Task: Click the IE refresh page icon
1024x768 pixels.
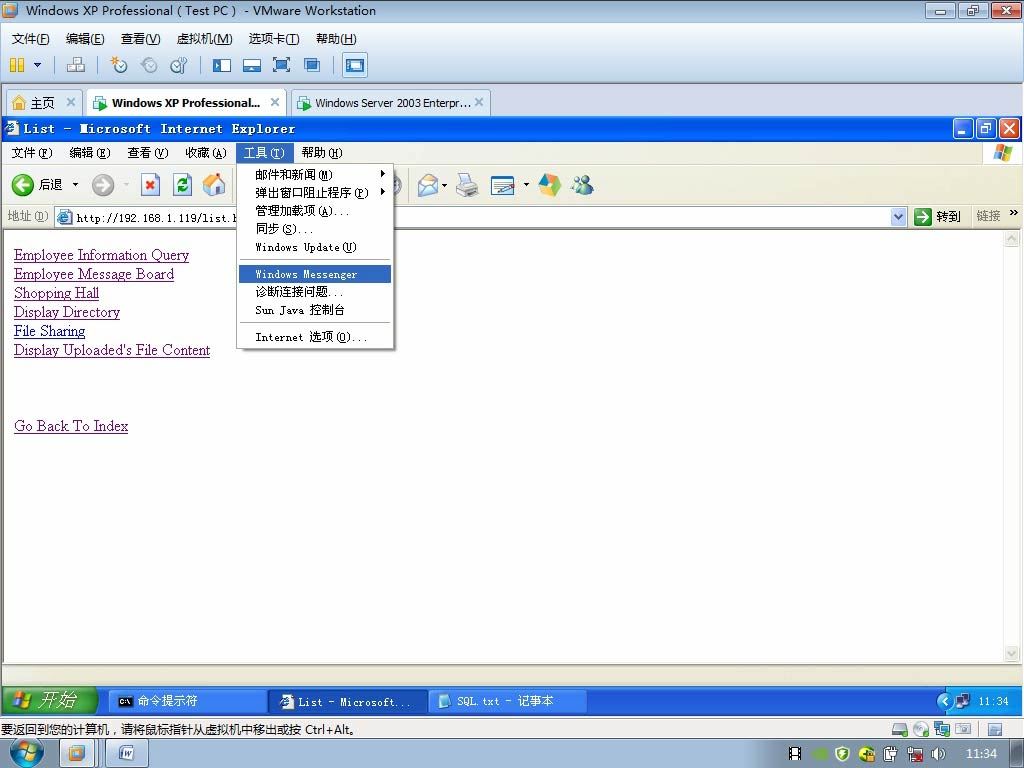Action: (x=182, y=185)
